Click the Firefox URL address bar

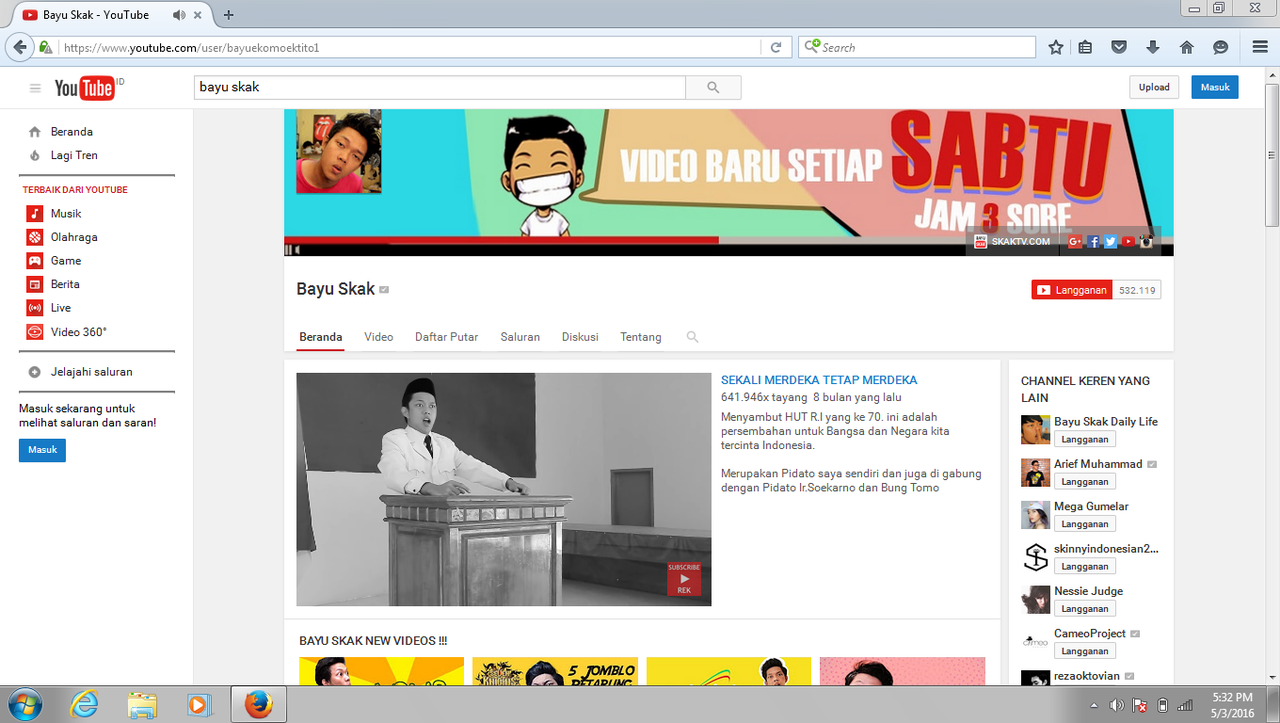tap(410, 47)
